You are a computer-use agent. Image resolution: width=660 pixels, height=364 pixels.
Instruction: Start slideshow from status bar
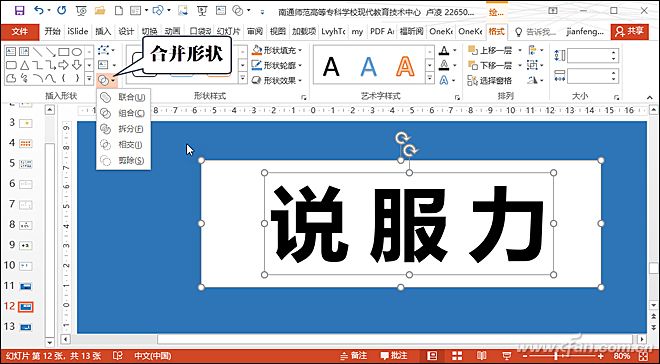tap(508, 355)
